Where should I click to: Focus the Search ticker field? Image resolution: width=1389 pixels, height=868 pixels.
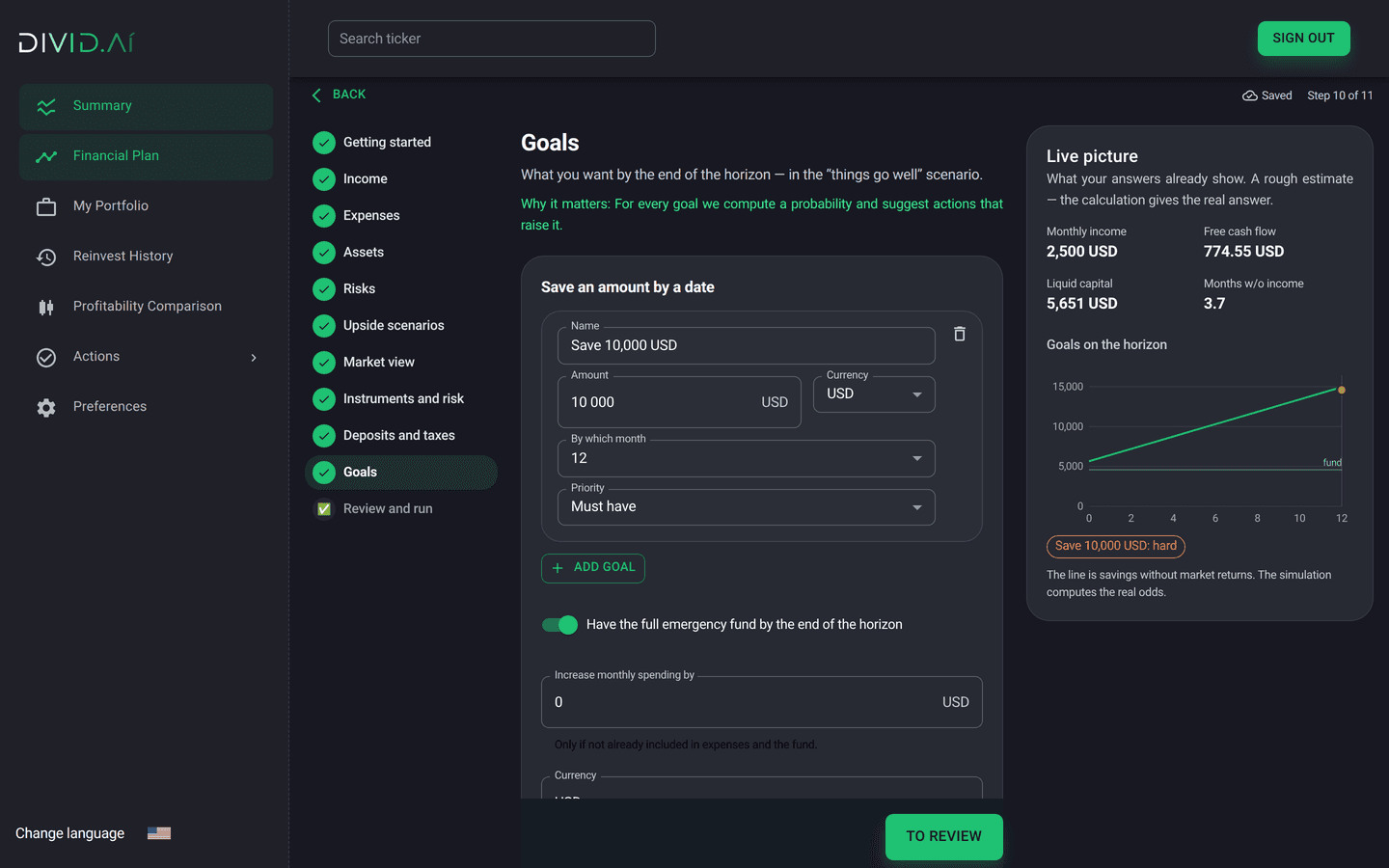coord(492,39)
